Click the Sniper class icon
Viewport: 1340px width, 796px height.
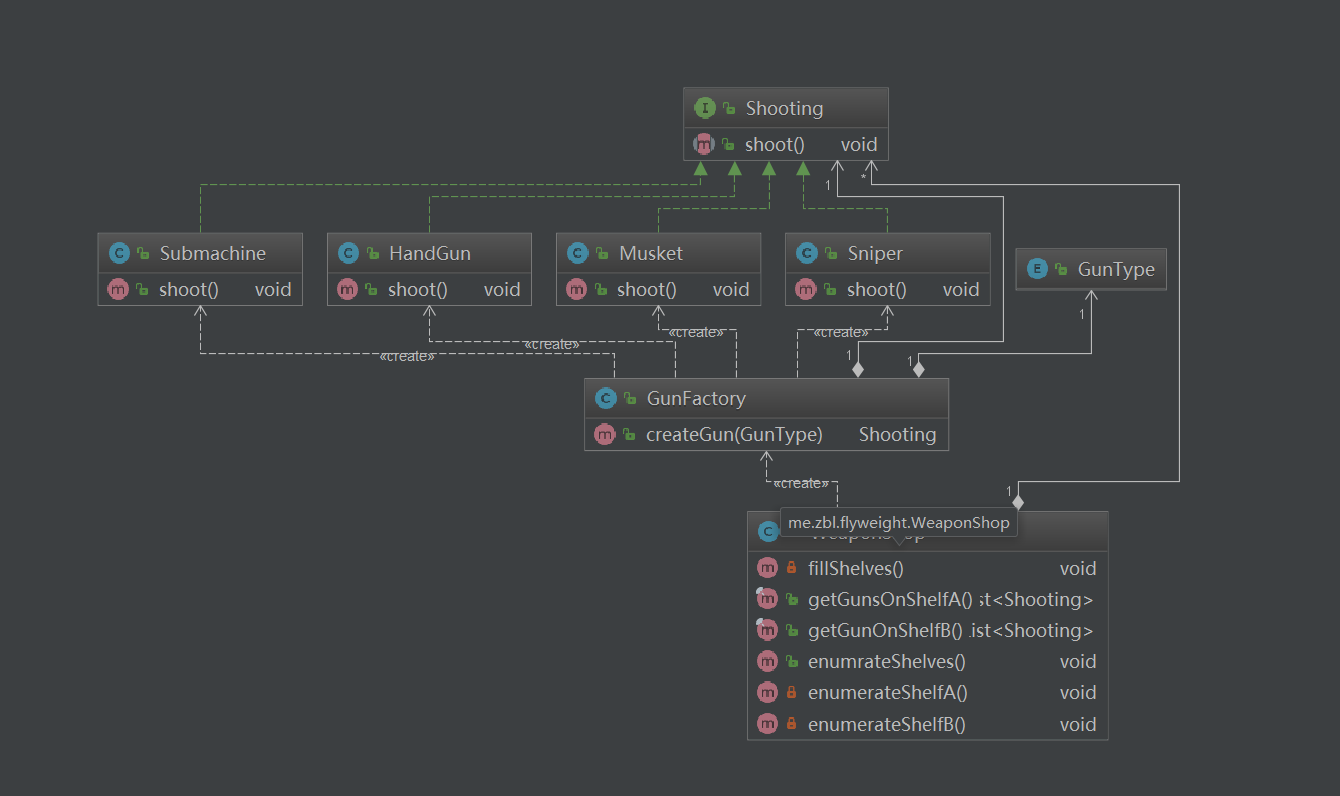tap(806, 253)
